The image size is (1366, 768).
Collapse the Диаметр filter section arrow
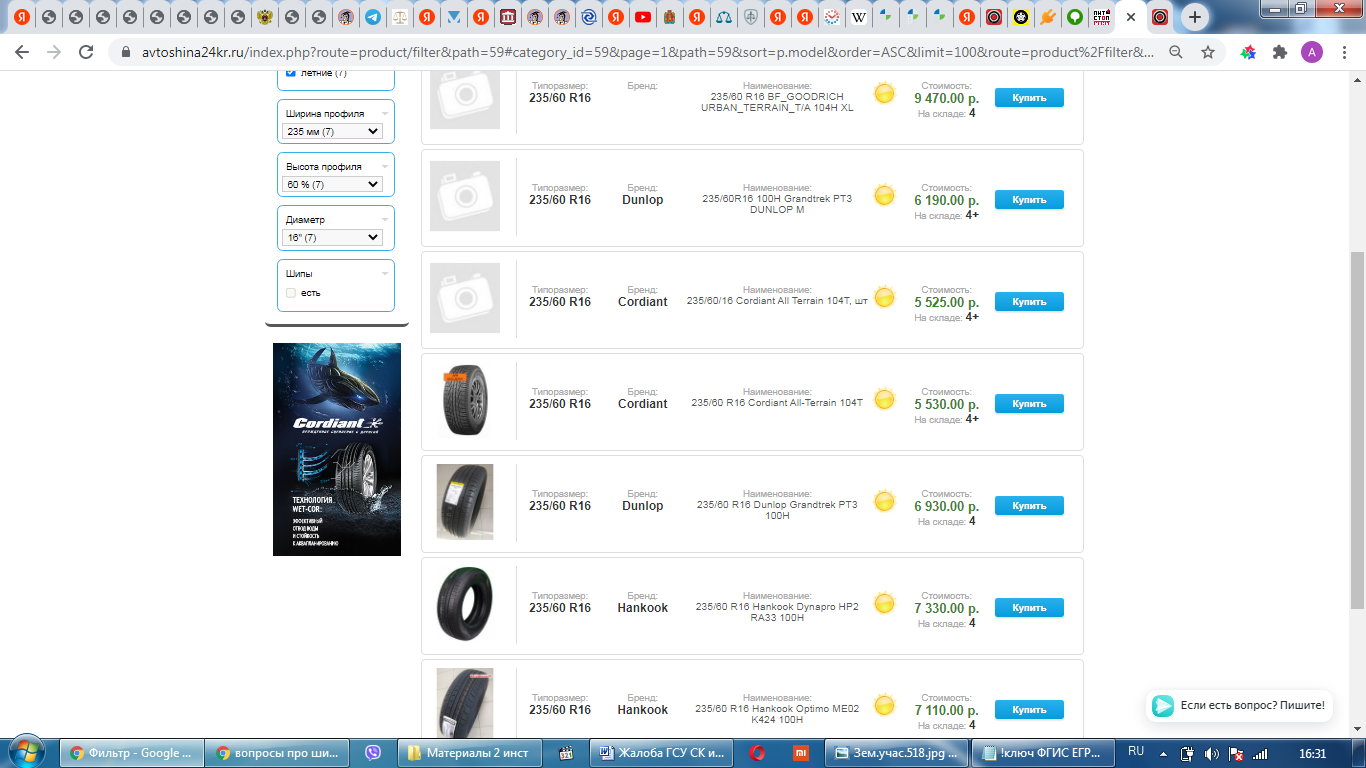click(x=385, y=220)
